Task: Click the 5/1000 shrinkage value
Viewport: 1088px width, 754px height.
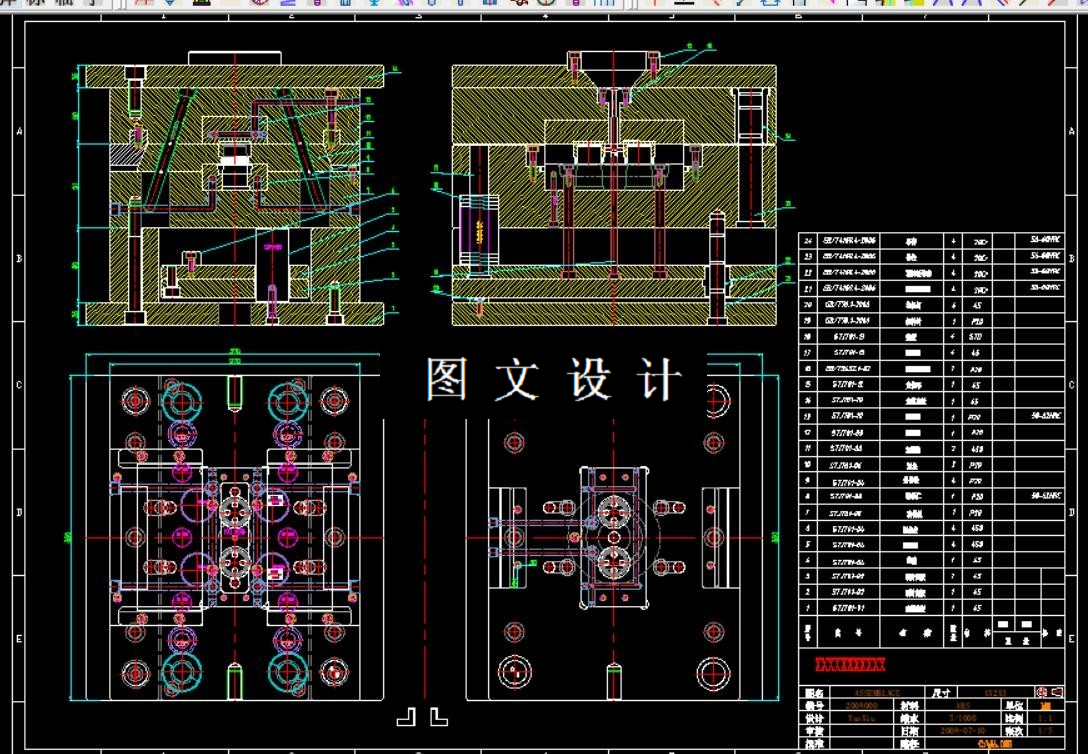Action: click(x=962, y=718)
